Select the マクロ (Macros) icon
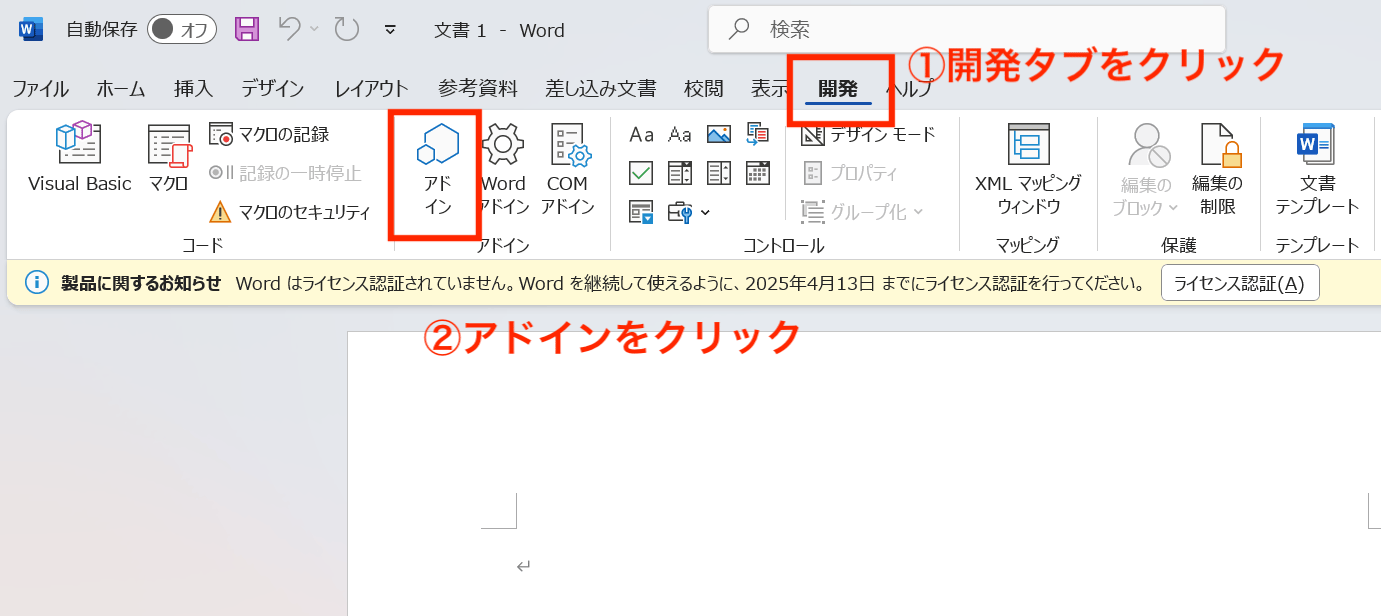 coord(166,157)
